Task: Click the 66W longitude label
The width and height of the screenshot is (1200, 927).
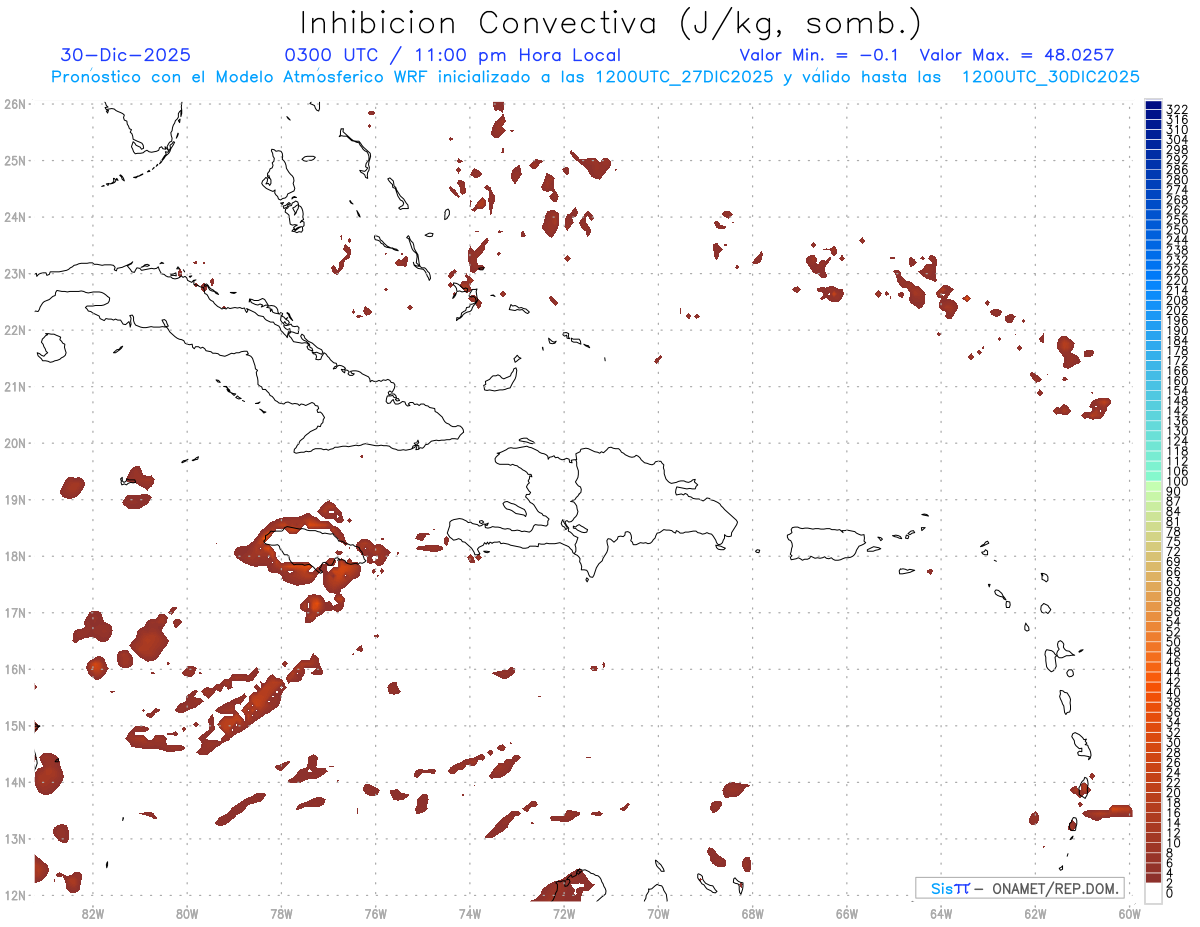Action: [x=847, y=913]
